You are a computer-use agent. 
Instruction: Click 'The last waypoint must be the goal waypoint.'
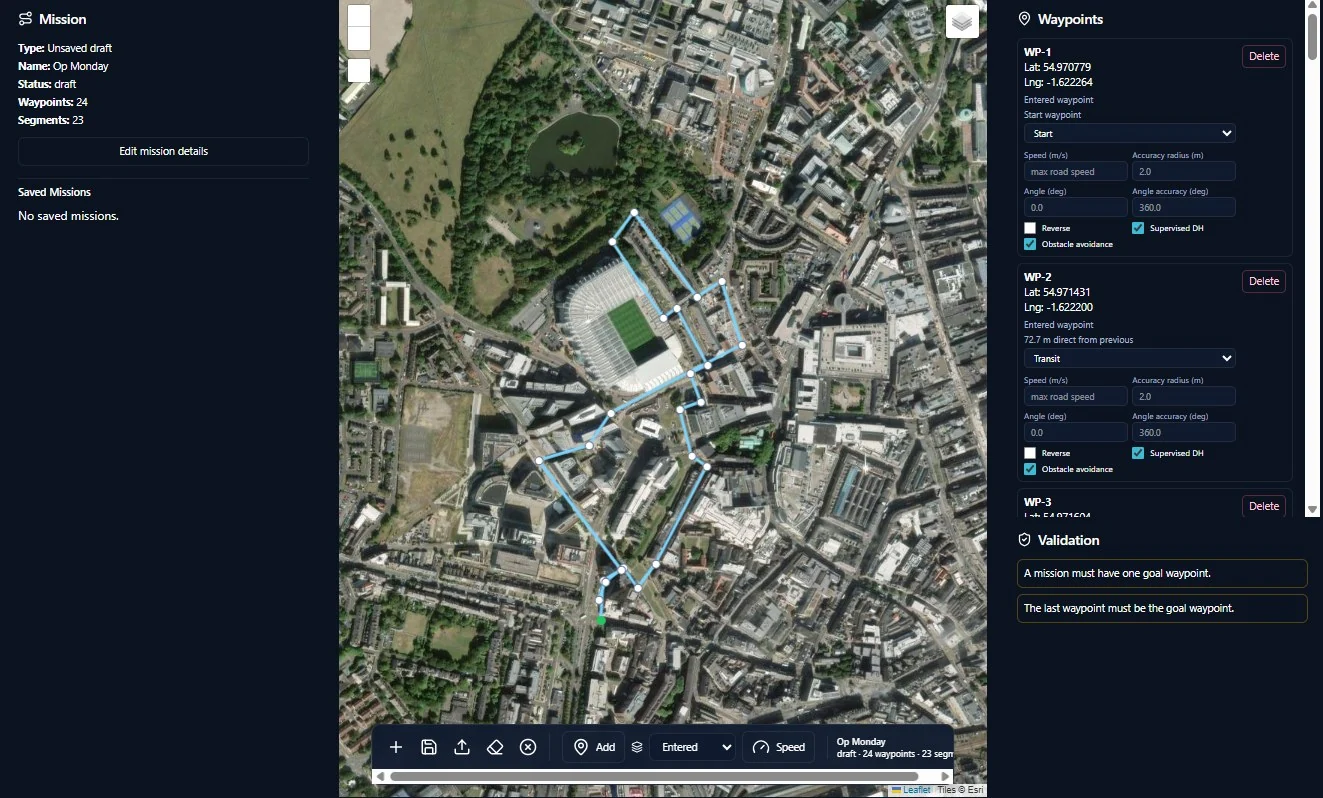pos(1162,608)
